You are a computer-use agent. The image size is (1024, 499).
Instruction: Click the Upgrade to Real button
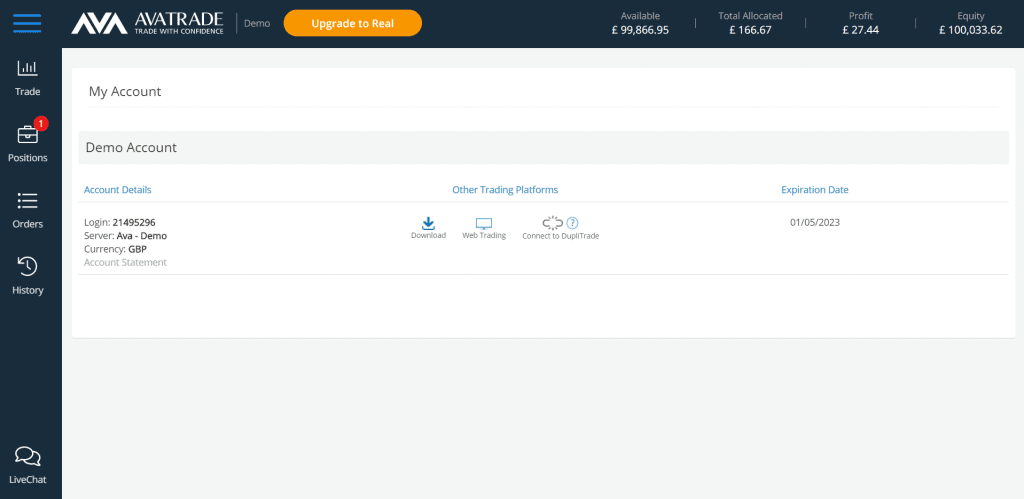click(353, 24)
